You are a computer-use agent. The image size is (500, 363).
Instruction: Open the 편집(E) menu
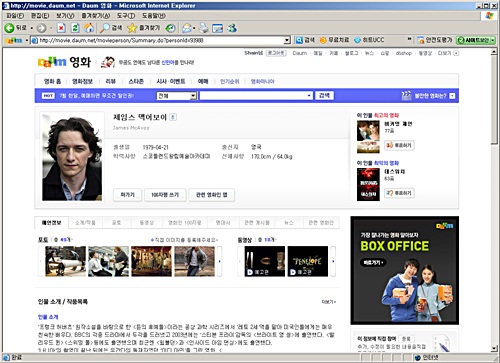[40, 16]
